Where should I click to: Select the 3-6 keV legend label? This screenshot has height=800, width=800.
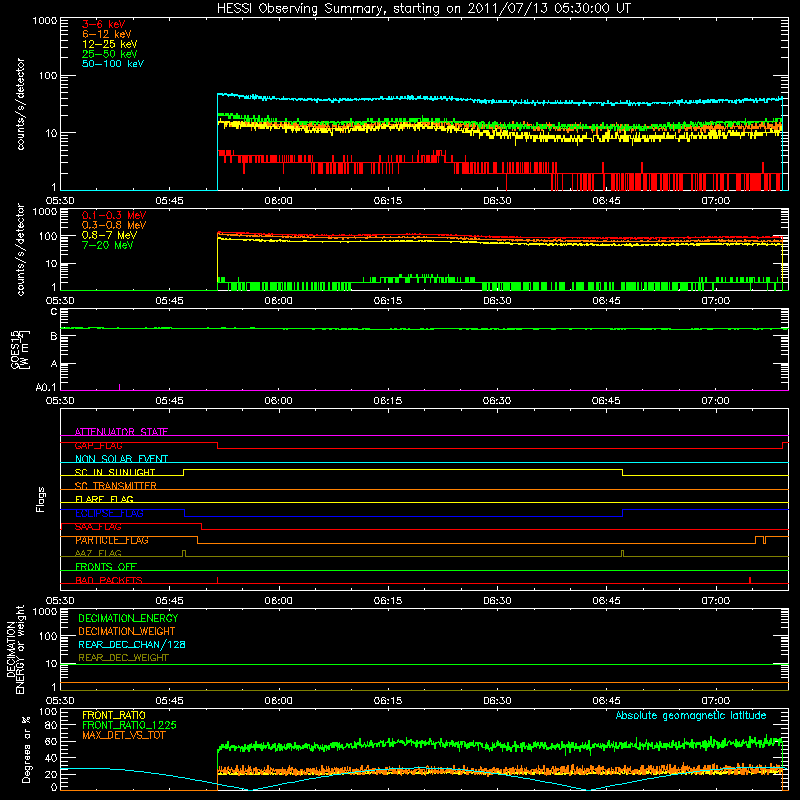click(x=104, y=24)
